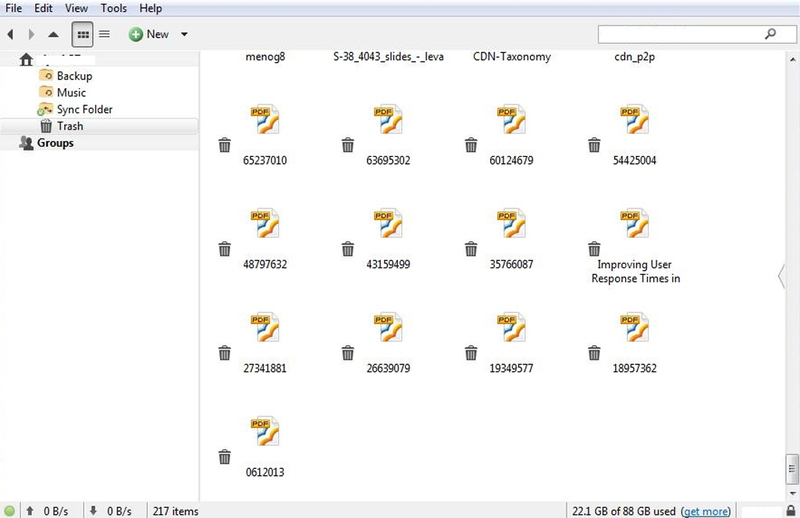Go forward with the right arrow
This screenshot has width=800, height=518.
[x=31, y=34]
